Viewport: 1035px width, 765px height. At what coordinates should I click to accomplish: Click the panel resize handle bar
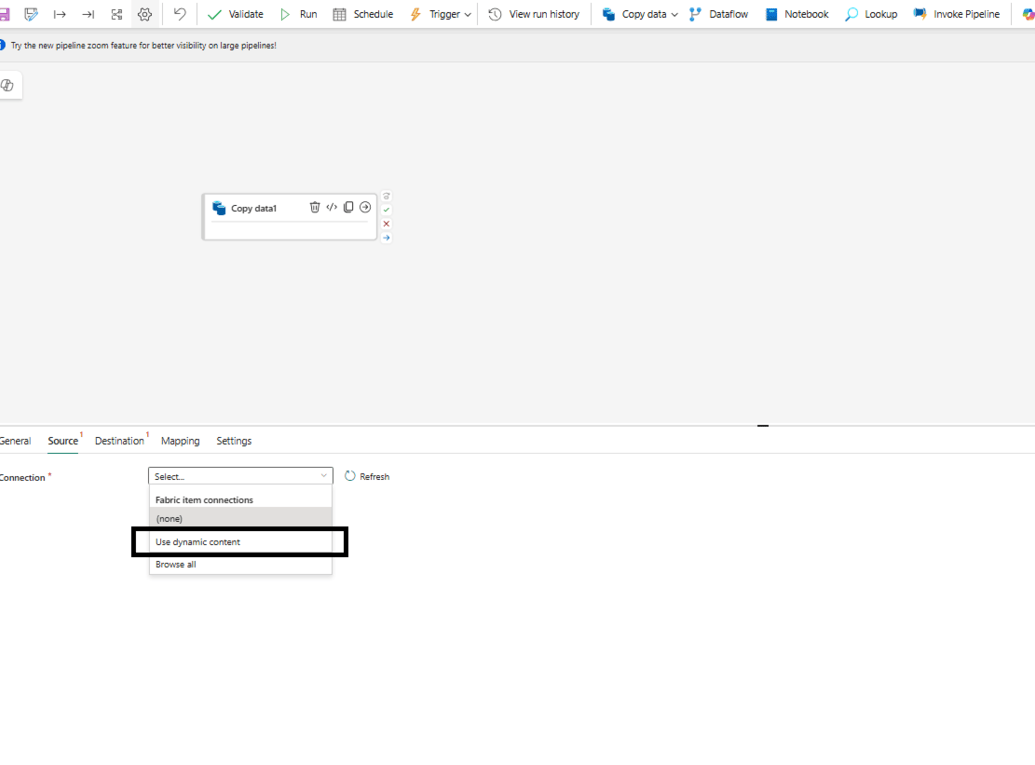coord(763,426)
